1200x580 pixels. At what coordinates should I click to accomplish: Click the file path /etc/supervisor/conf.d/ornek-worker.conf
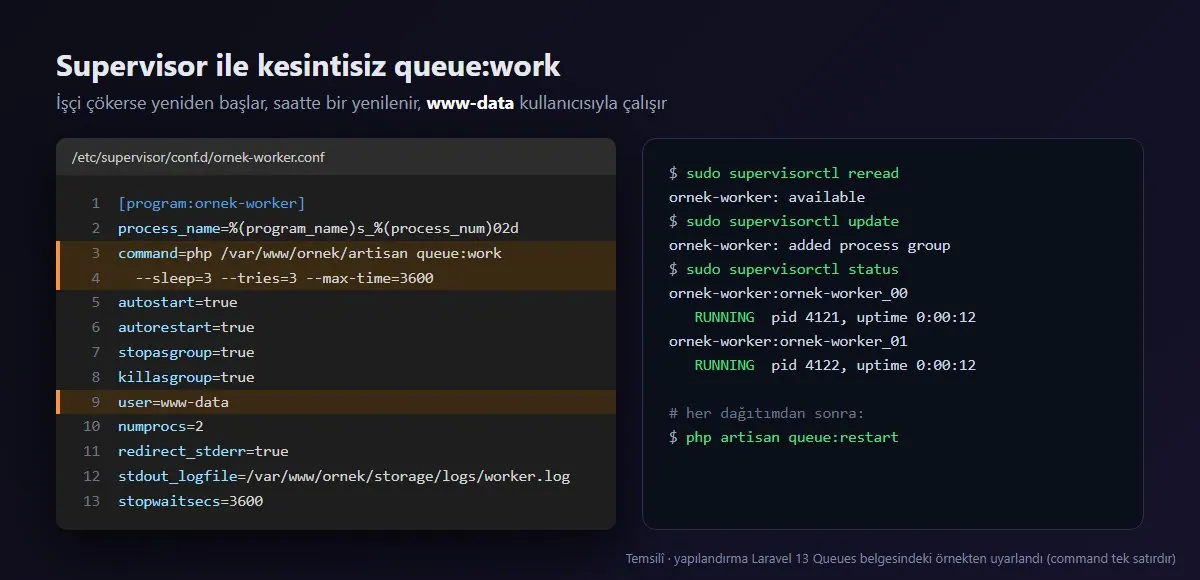pos(198,158)
